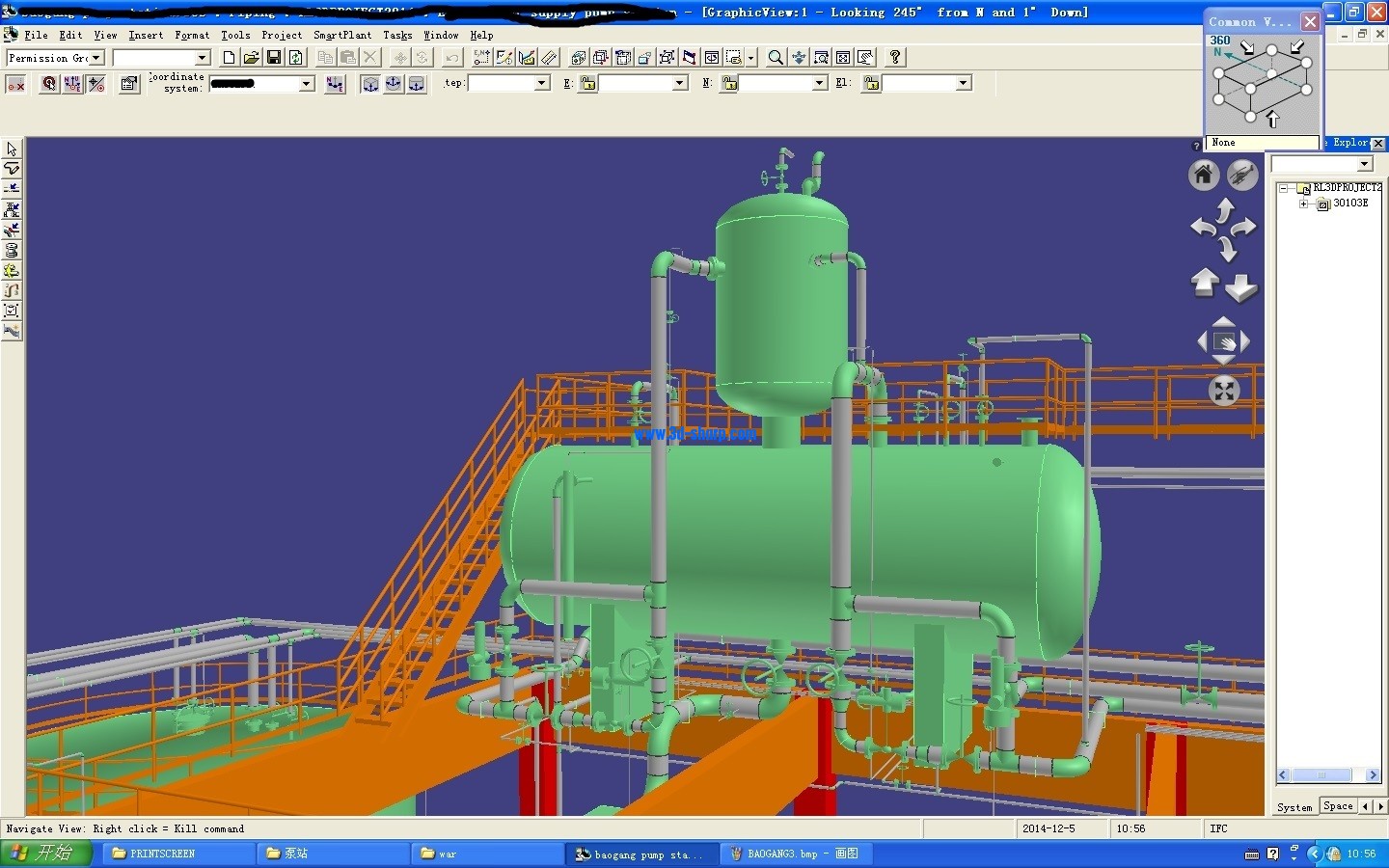Click the Start button on taskbar
This screenshot has height=868, width=1389.
(46, 854)
